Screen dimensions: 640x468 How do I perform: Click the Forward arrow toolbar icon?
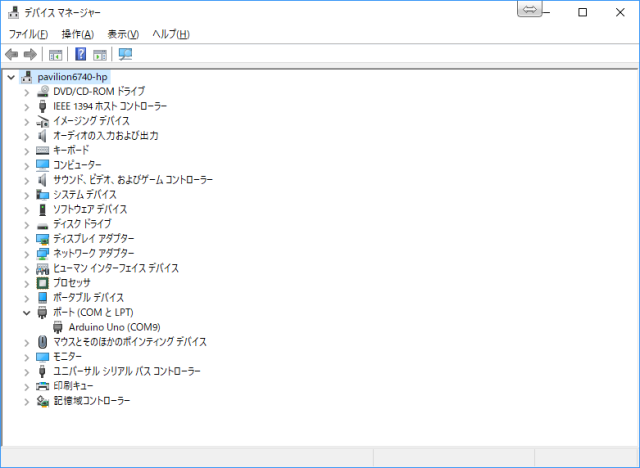[x=31, y=54]
